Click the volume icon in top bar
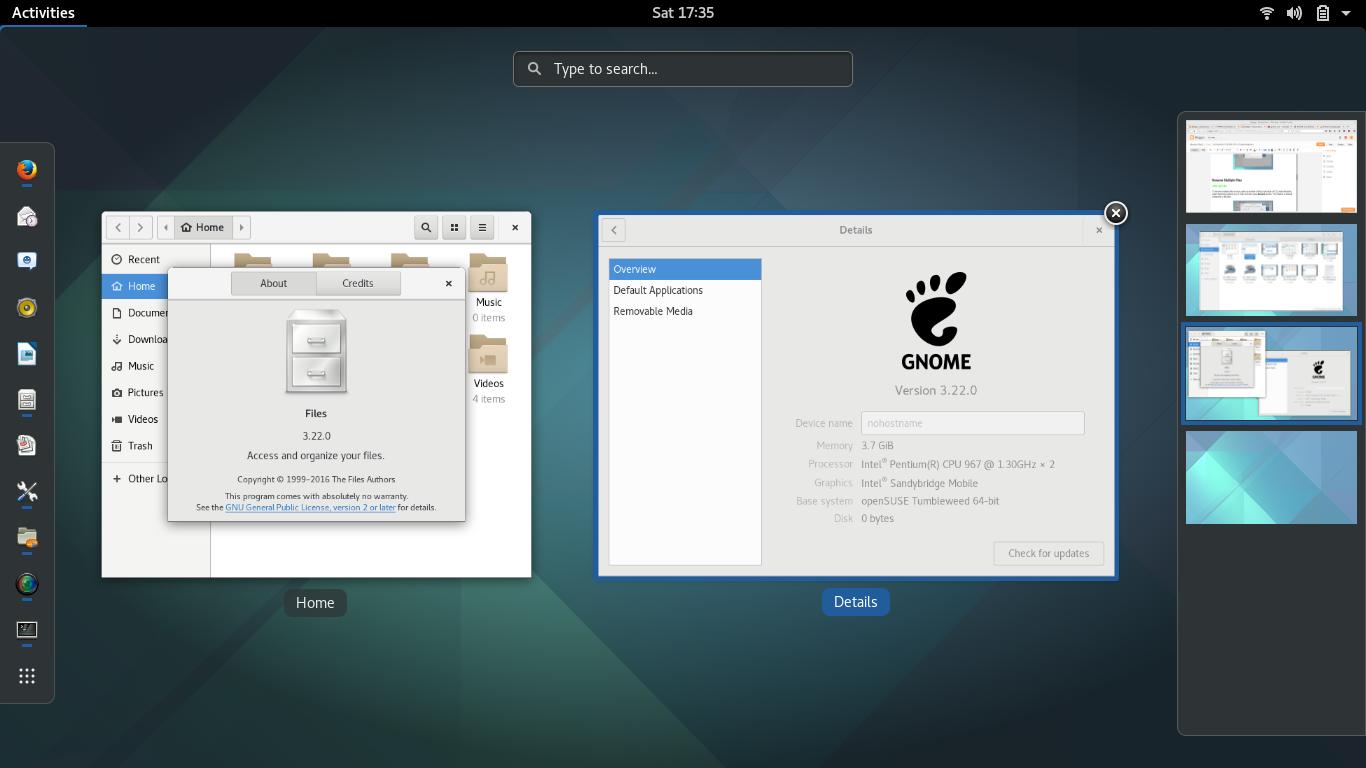Screen dimensions: 1366x768 pyautogui.click(x=1294, y=13)
